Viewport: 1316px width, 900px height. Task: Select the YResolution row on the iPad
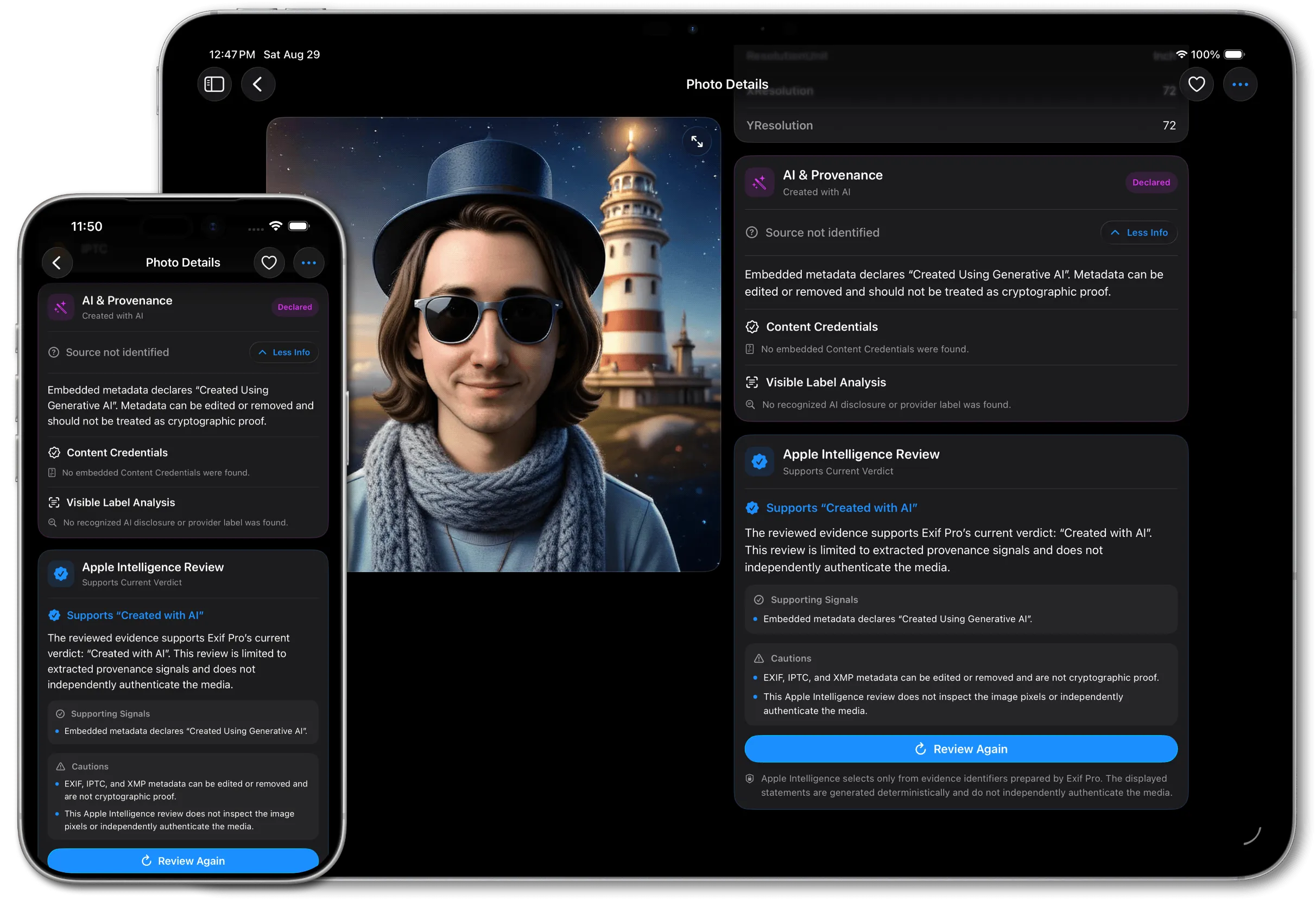point(961,125)
